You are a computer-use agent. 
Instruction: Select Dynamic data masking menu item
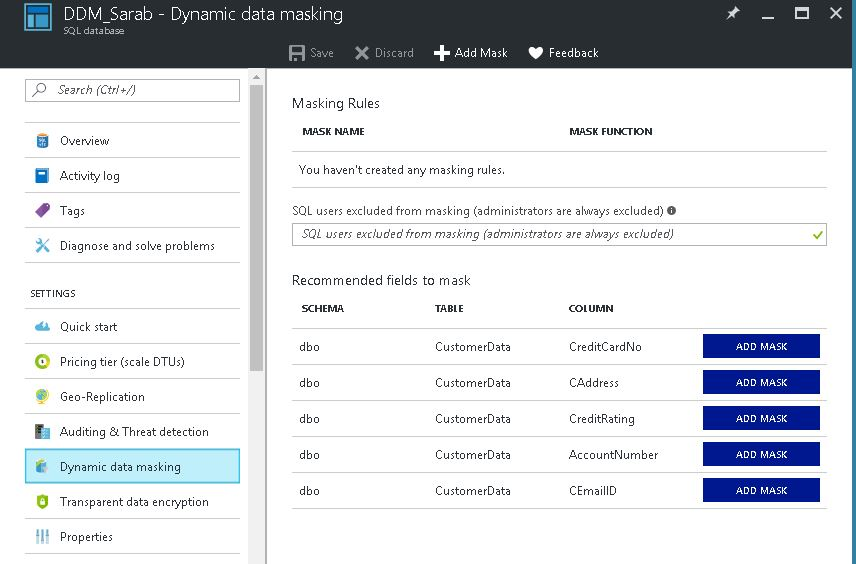[x=132, y=466]
